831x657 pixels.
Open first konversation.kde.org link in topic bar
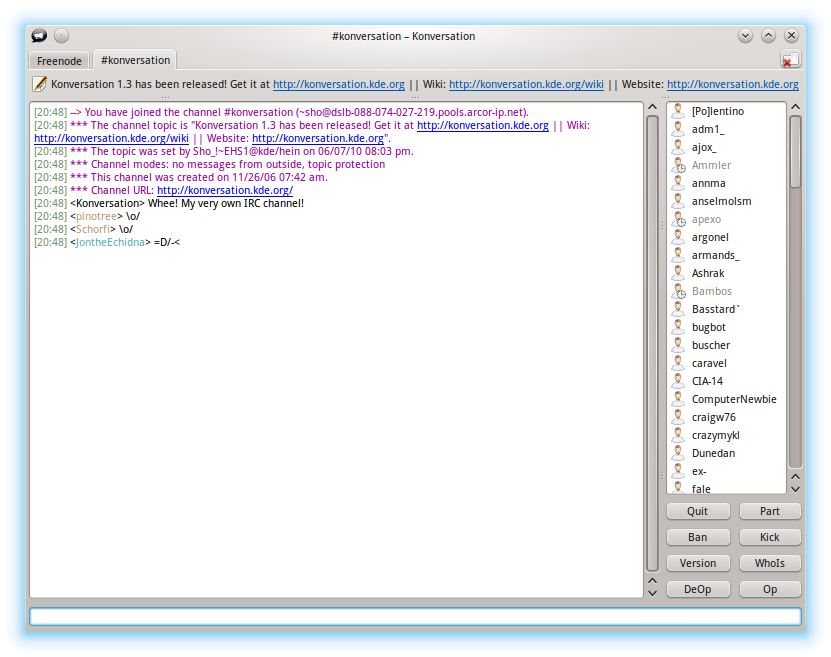tap(339, 84)
